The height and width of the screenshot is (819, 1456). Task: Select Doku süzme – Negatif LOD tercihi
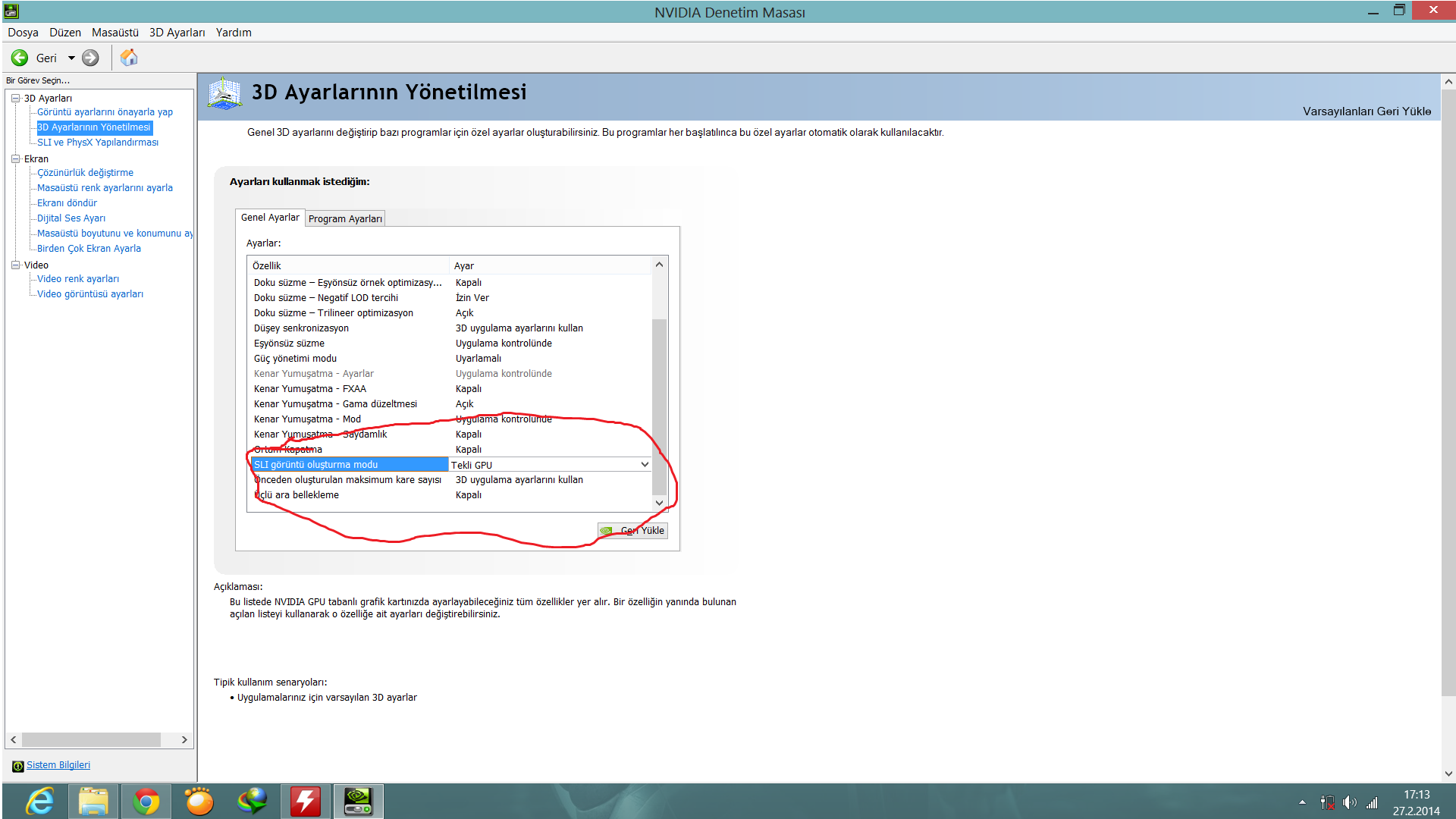(x=450, y=298)
